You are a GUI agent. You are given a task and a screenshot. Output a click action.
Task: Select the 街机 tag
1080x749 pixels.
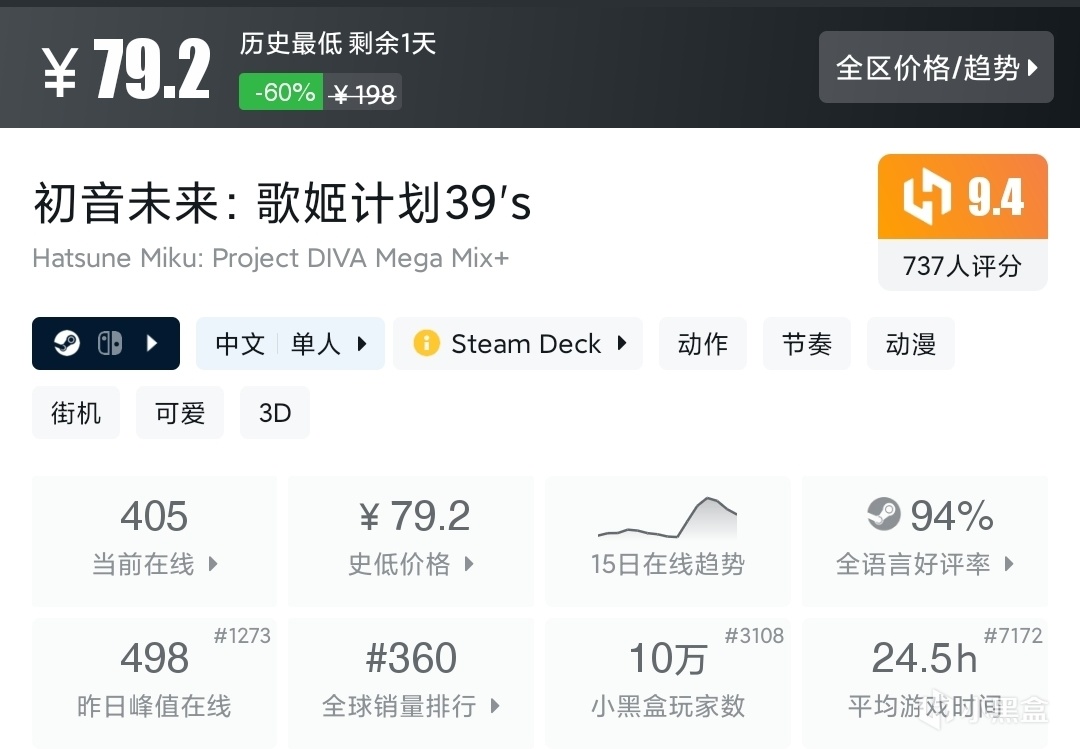(x=76, y=413)
